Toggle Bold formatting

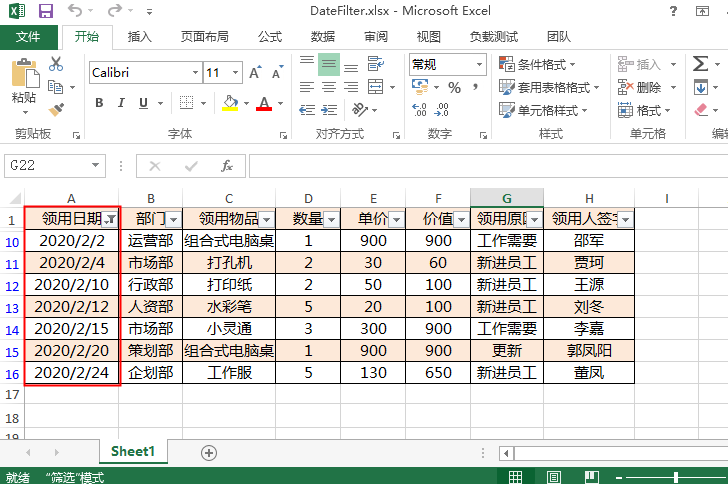click(99, 103)
